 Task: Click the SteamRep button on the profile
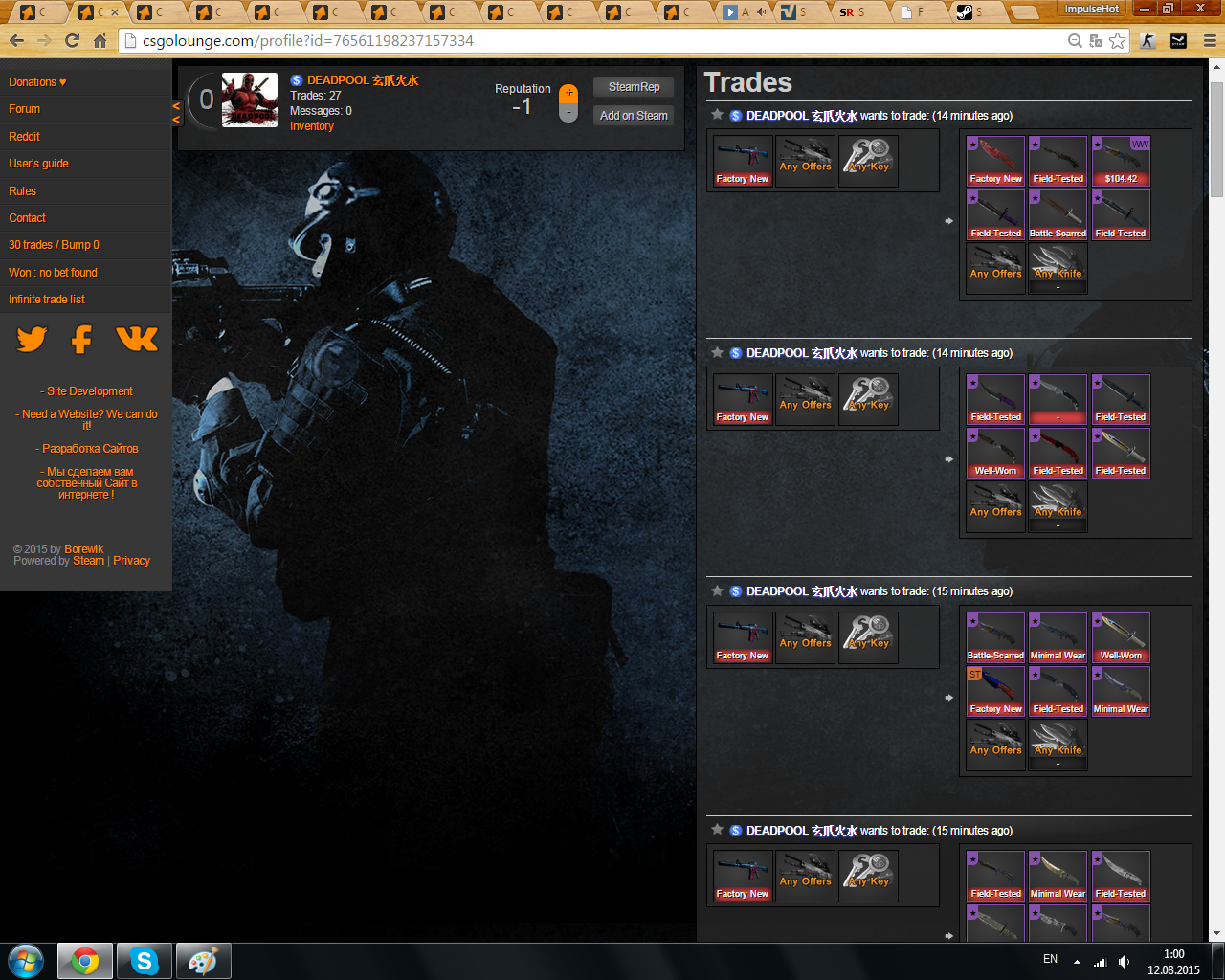pos(634,87)
